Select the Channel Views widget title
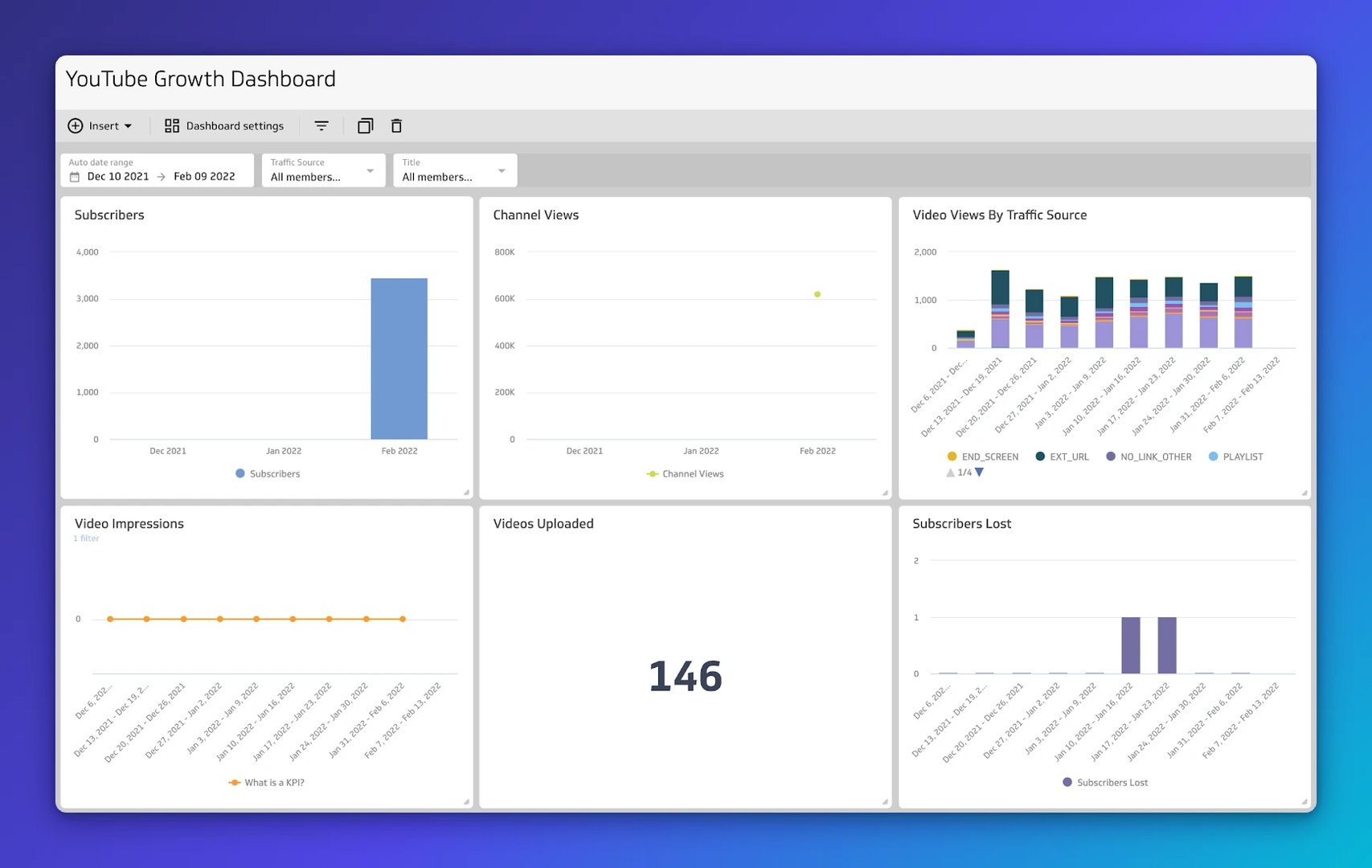Image resolution: width=1372 pixels, height=868 pixels. click(536, 215)
